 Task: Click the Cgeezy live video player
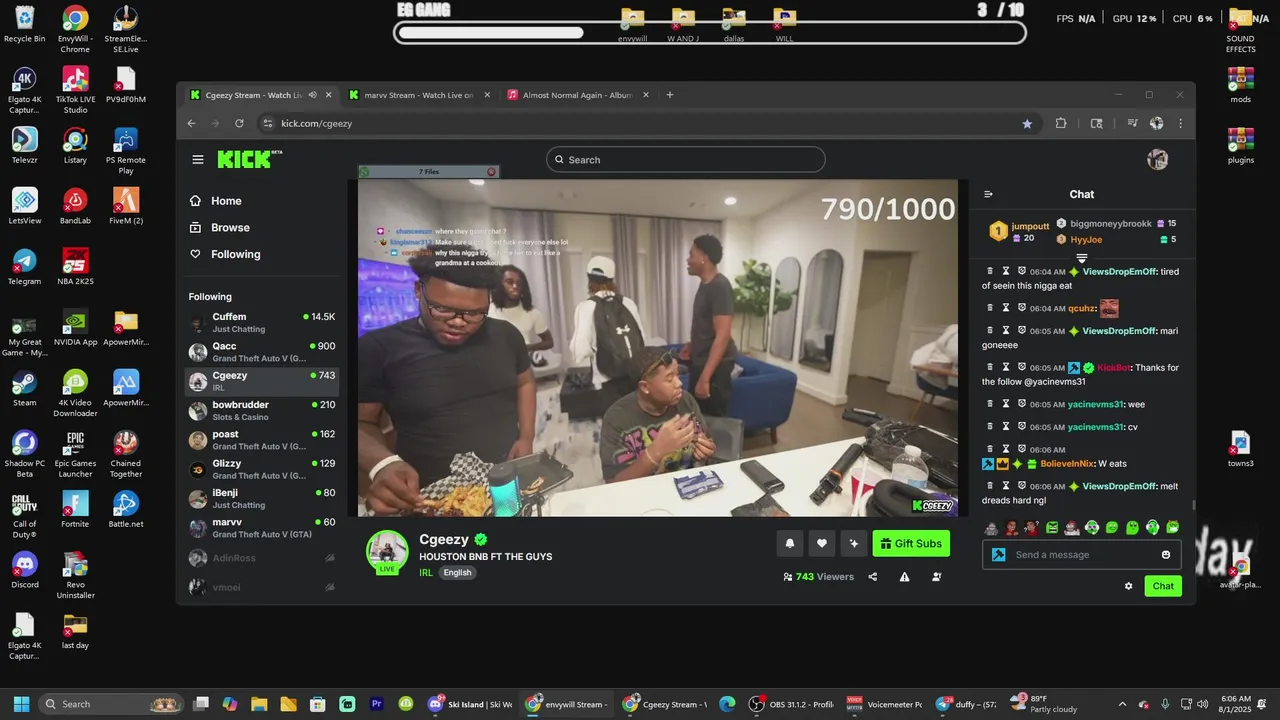pyautogui.click(x=658, y=348)
